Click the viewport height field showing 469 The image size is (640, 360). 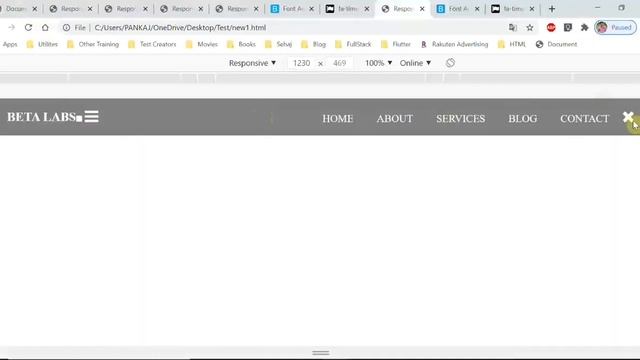pyautogui.click(x=340, y=63)
